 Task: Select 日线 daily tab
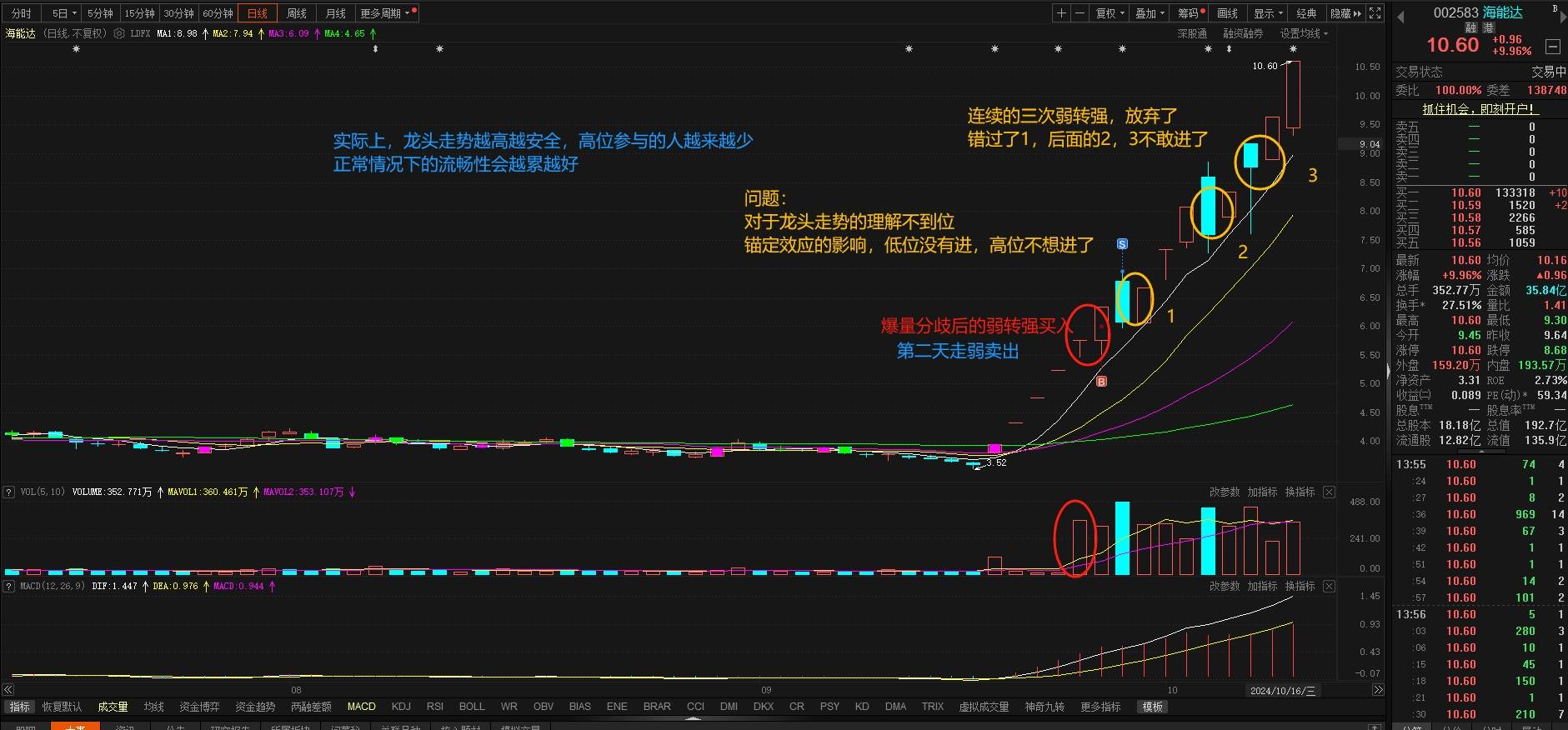pyautogui.click(x=258, y=13)
